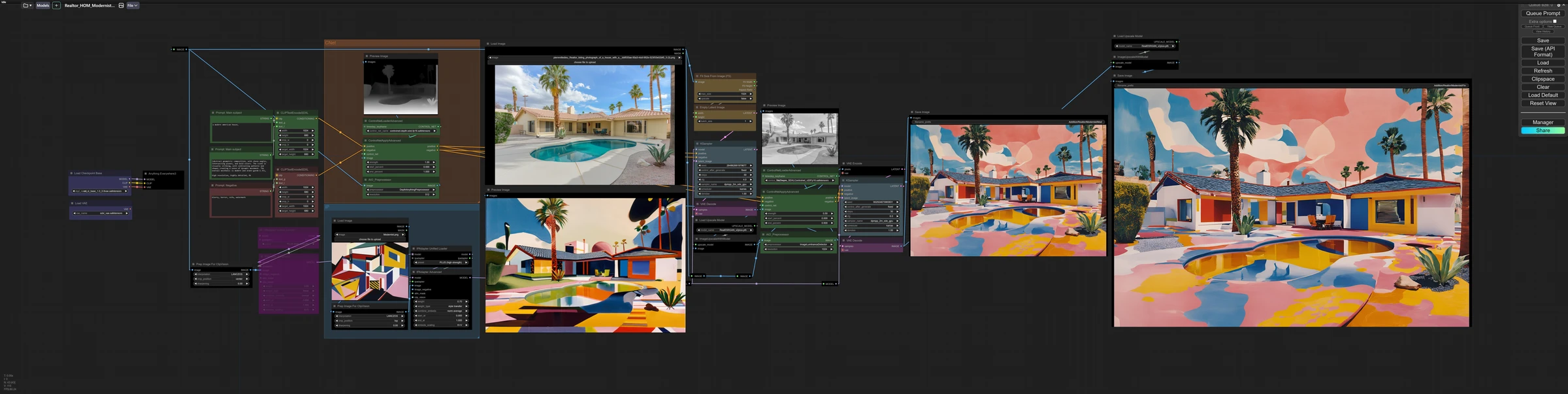Collapse the Load VAE node via its title dot
This screenshot has height=394, width=1568.
coord(71,203)
